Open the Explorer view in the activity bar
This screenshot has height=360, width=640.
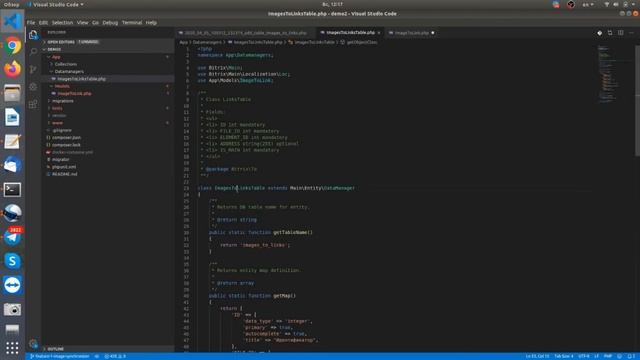pos(33,35)
